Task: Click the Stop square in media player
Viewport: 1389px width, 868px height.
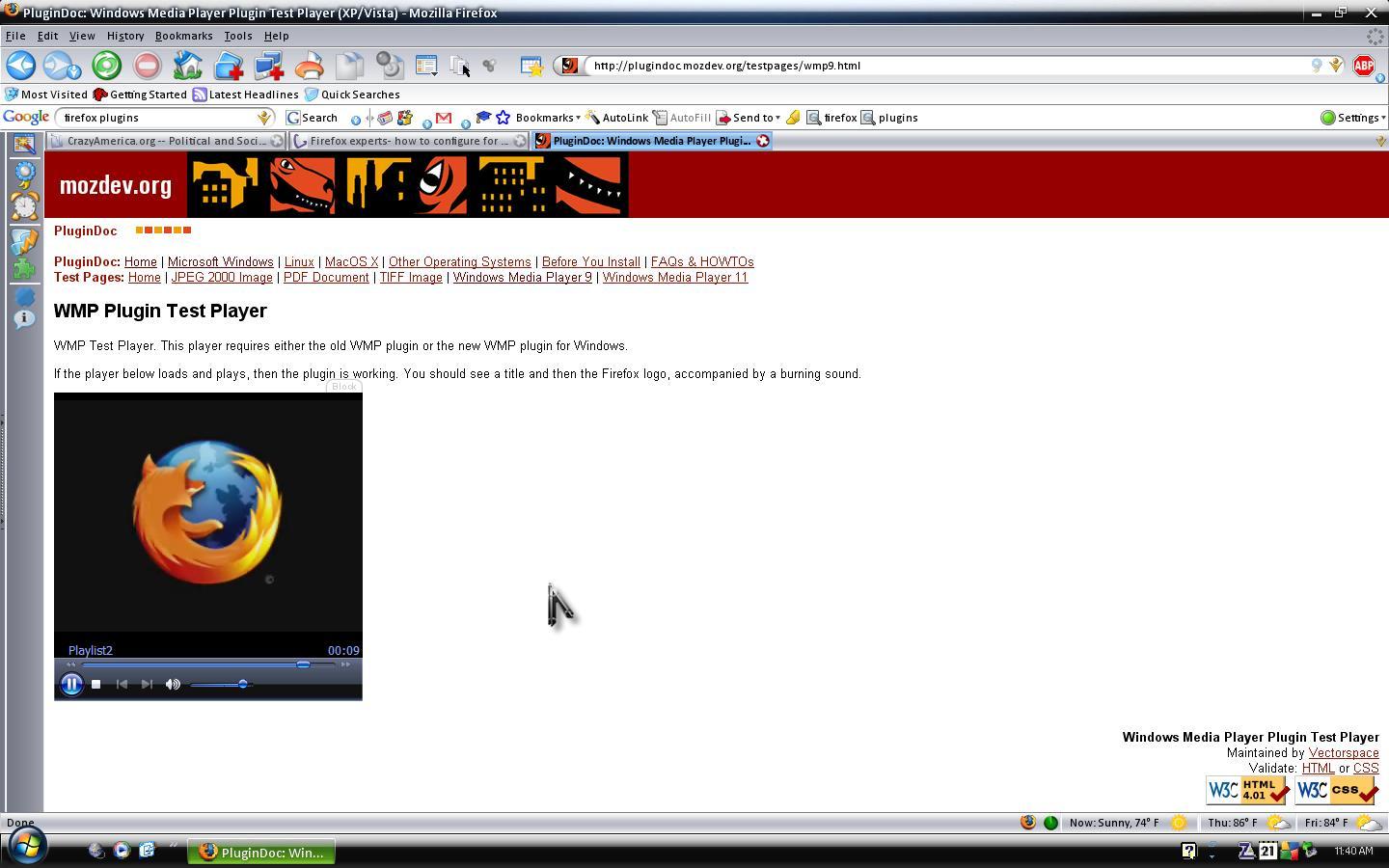Action: click(95, 684)
